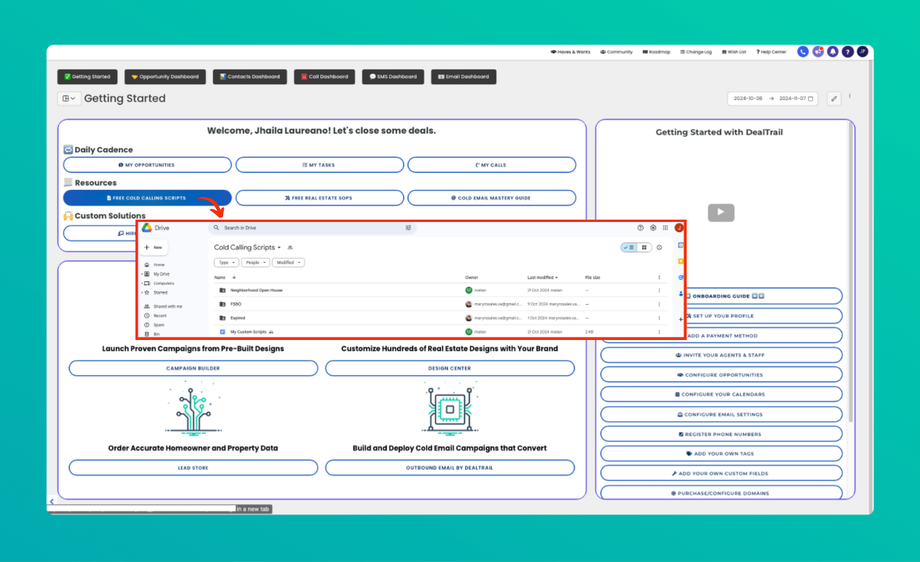Screen dimensions: 920x562
Task: Open the Haves & Wants link
Action: point(570,52)
